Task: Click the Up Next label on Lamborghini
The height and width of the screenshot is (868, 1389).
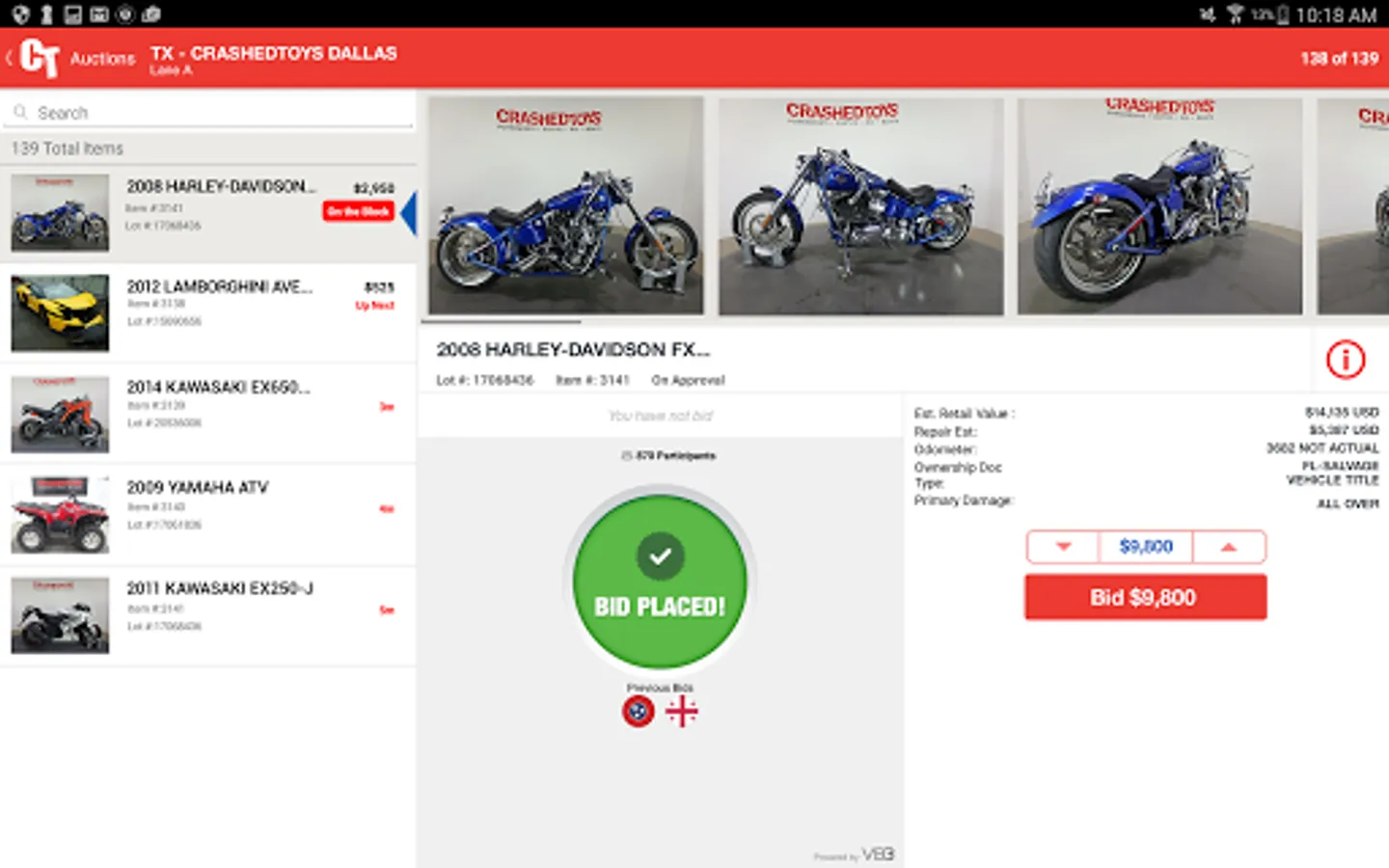Action: [x=374, y=306]
